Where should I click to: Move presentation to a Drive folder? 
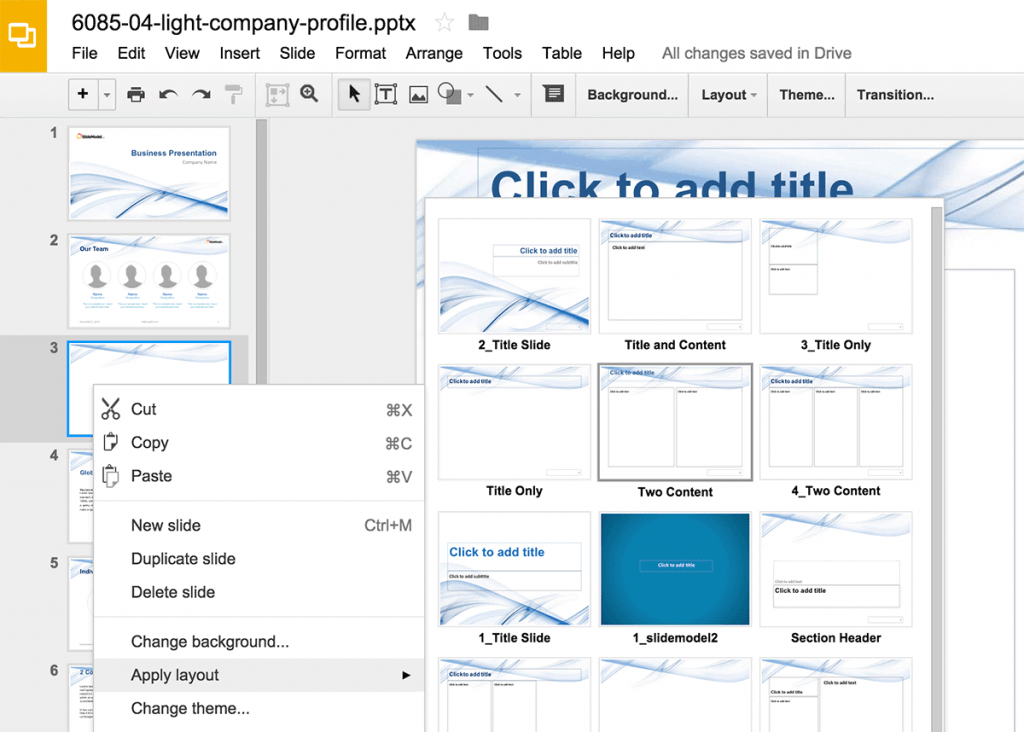[476, 22]
